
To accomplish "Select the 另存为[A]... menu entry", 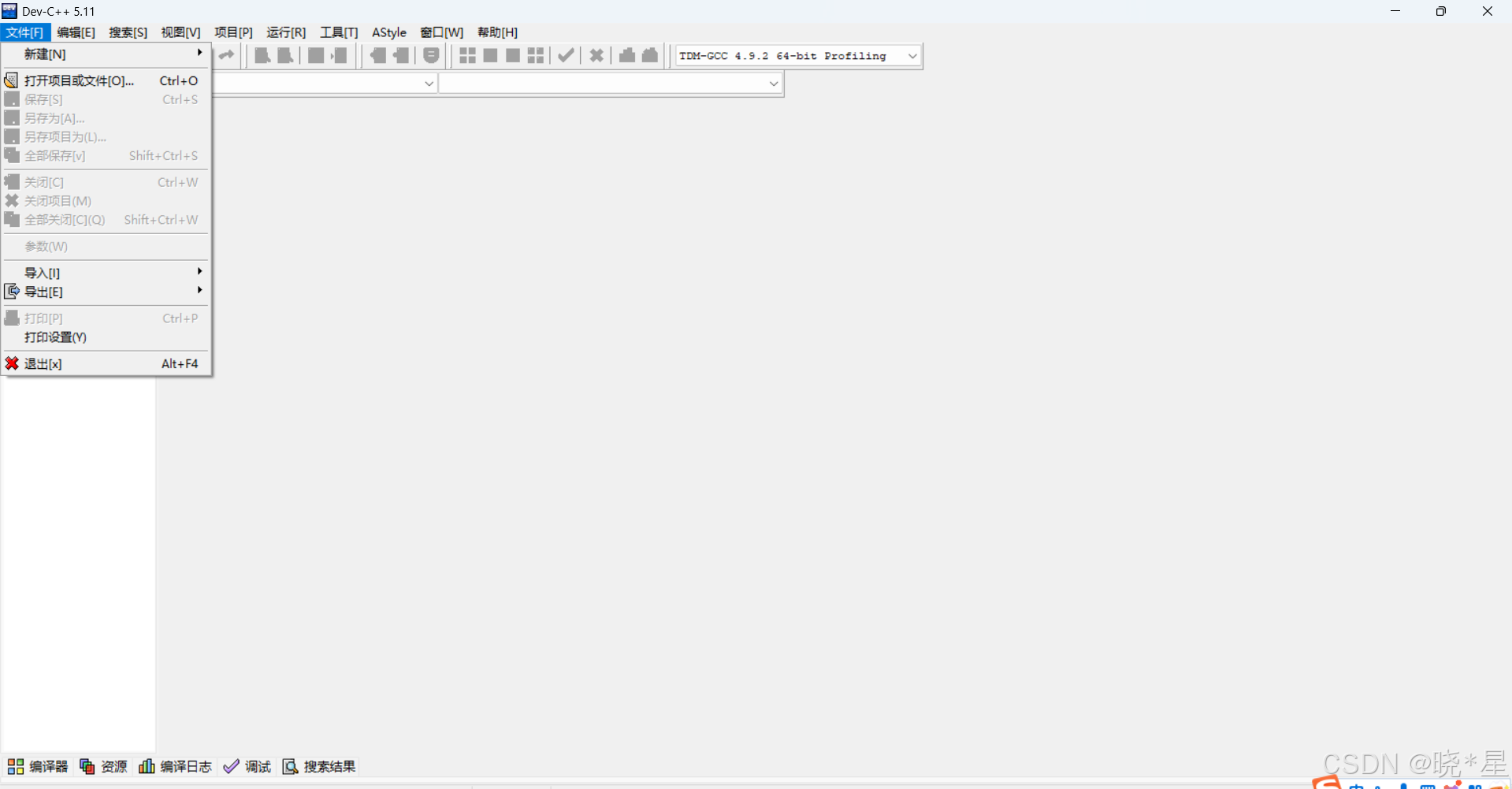I will tap(106, 118).
